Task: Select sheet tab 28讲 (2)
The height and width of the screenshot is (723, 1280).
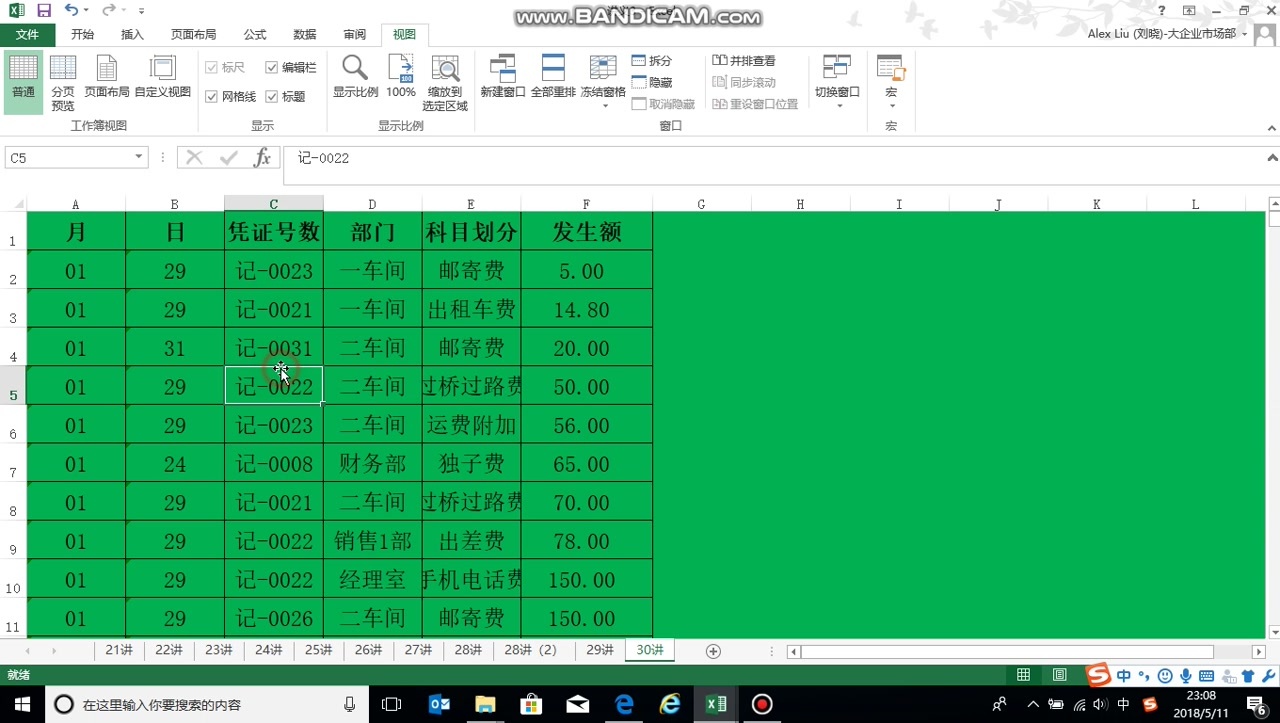Action: tap(530, 650)
